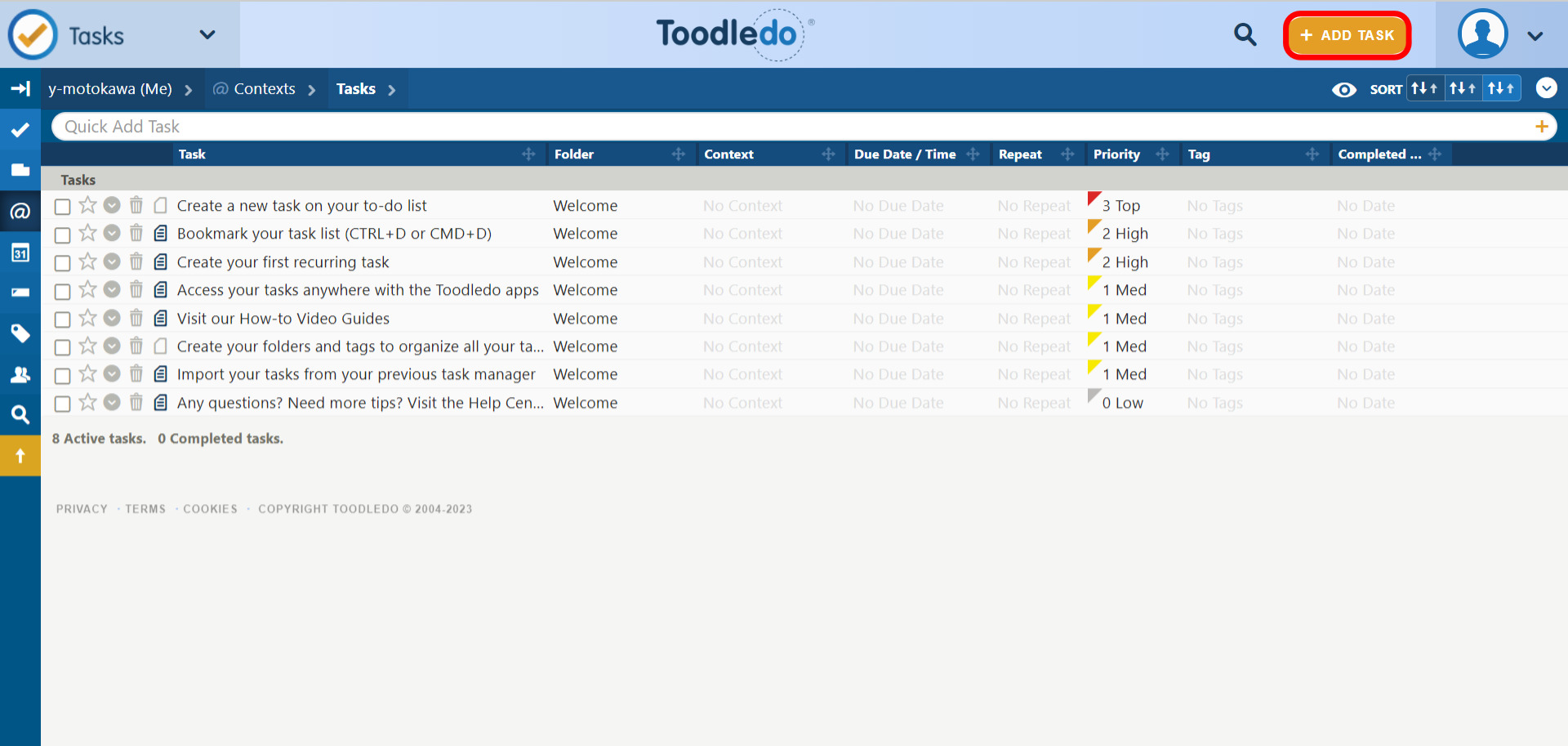The height and width of the screenshot is (746, 1568).
Task: Complete the 'Import your tasks' task
Action: click(62, 375)
